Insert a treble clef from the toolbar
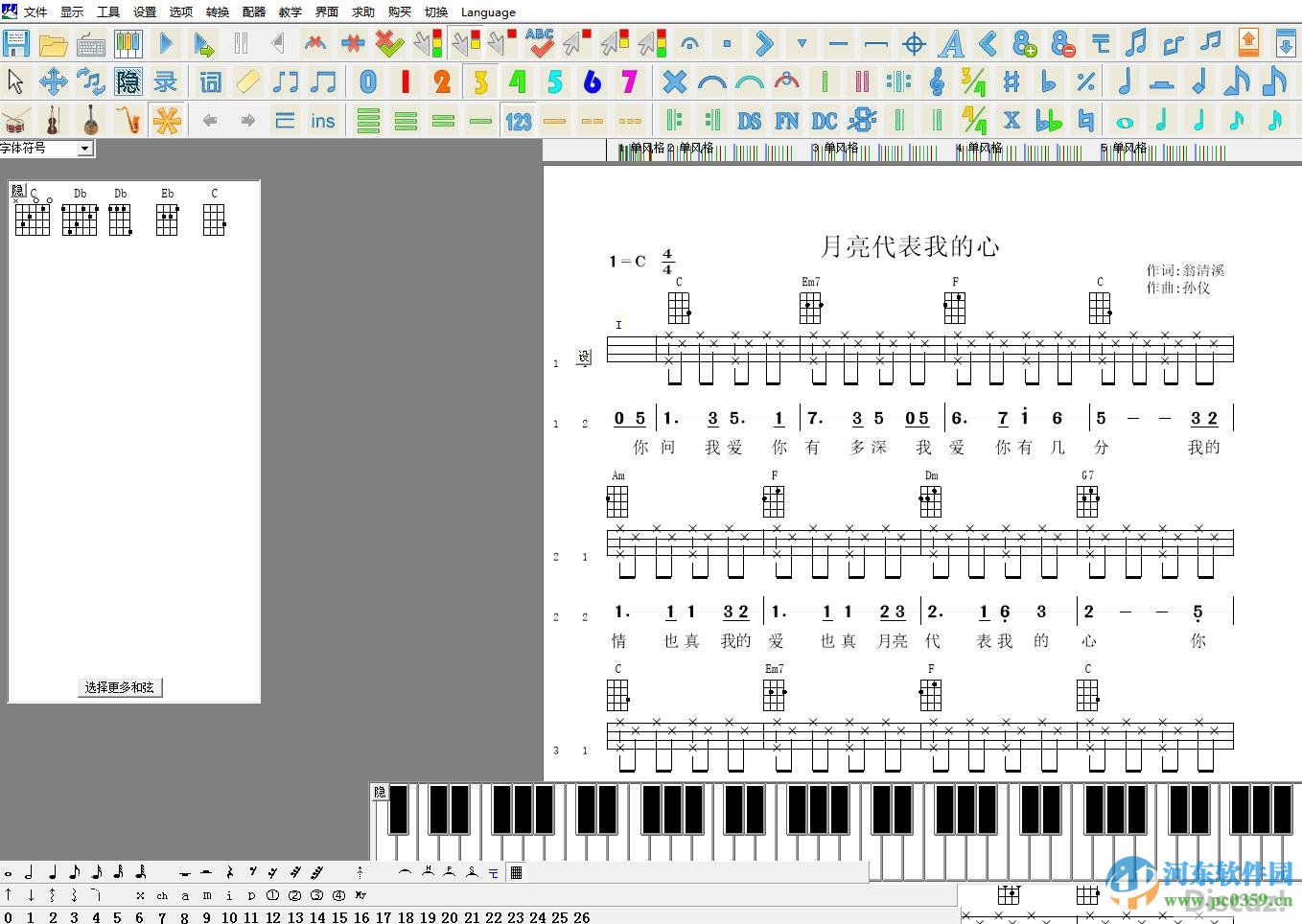The height and width of the screenshot is (924, 1302). click(936, 82)
